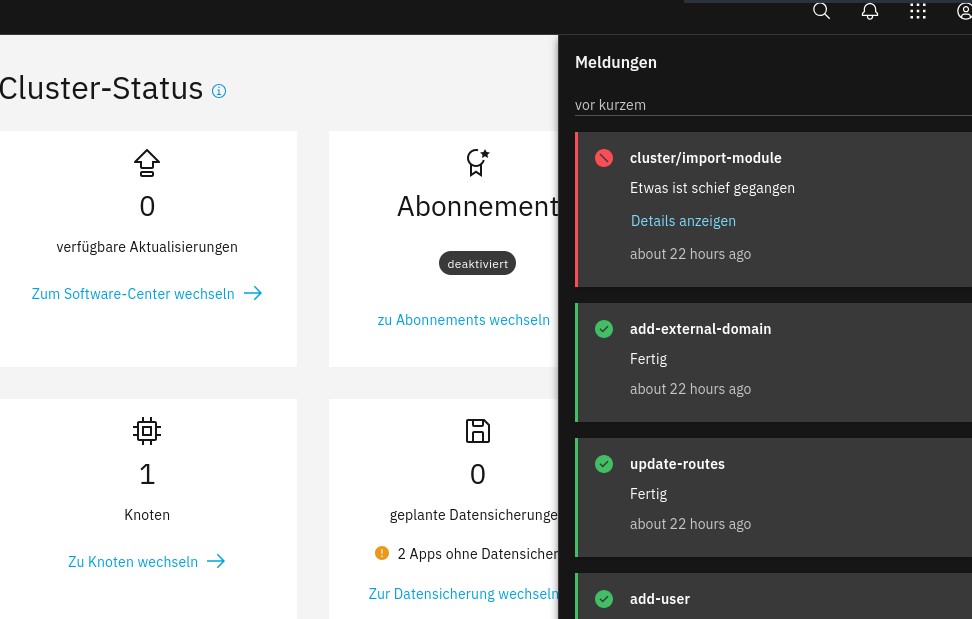The image size is (972, 619).
Task: Click the vor kurzem section label
Action: pos(610,105)
